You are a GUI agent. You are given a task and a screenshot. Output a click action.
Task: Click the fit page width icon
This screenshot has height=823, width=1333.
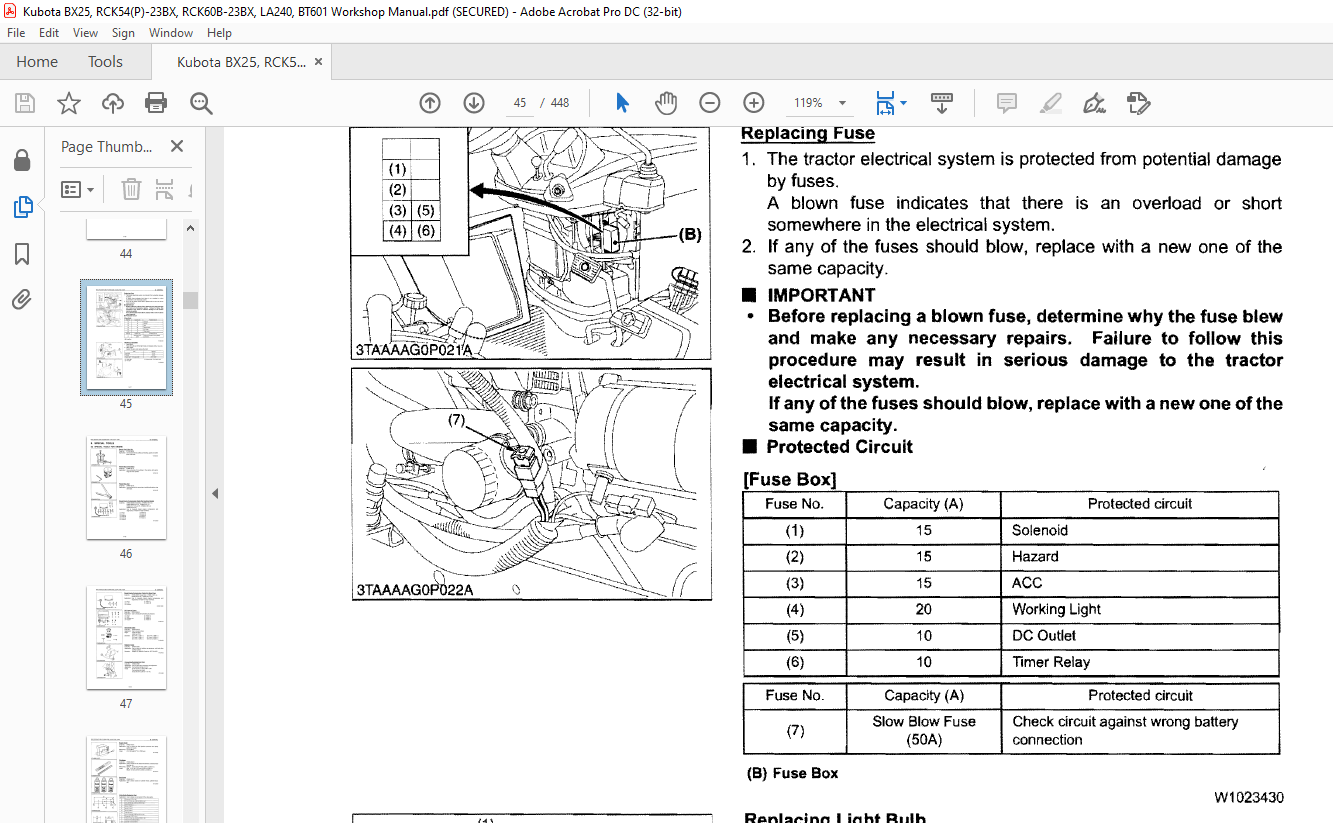tap(884, 103)
